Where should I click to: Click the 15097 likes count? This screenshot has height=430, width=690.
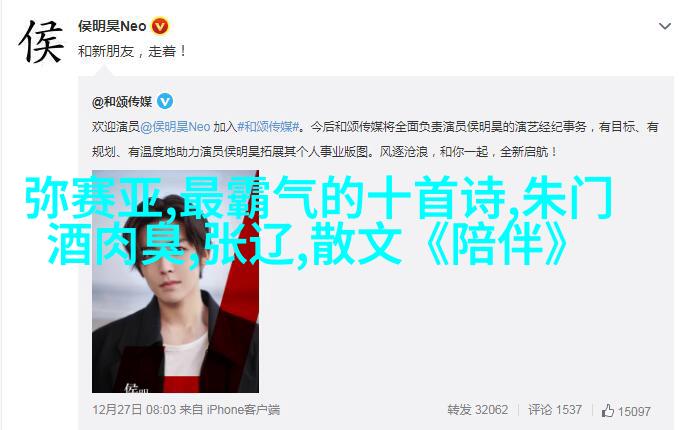[634, 411]
